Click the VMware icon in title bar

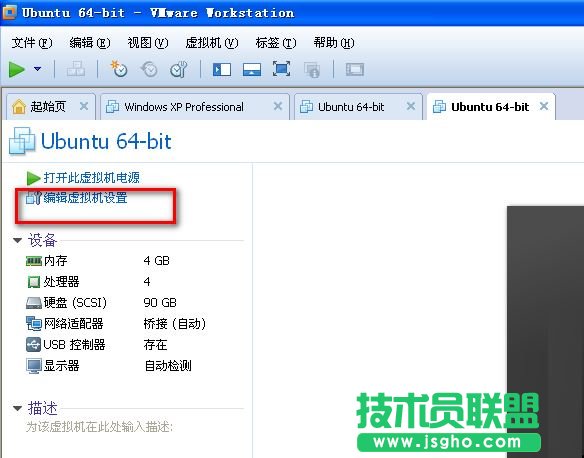pos(10,12)
